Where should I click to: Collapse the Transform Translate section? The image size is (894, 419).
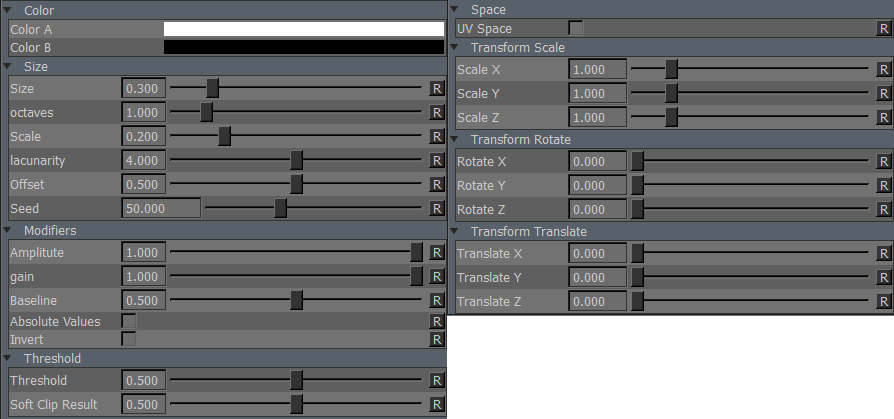[x=454, y=230]
